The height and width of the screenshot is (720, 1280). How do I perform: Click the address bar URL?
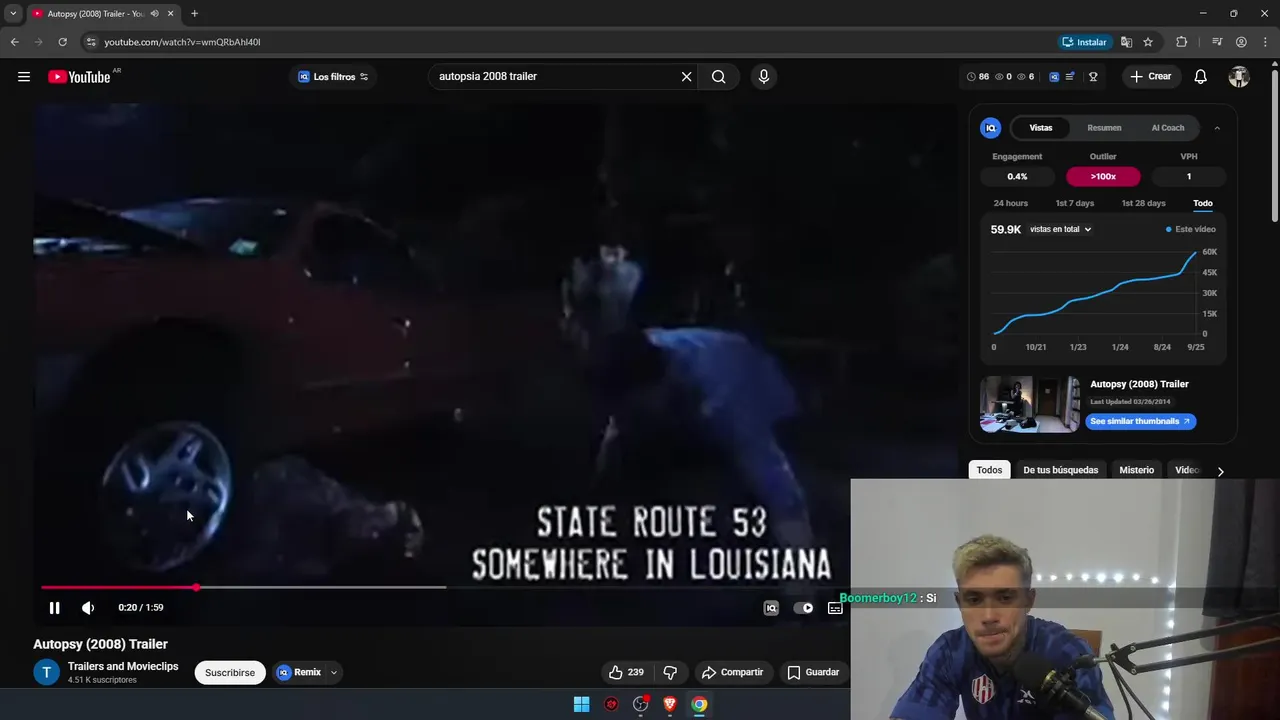point(182,42)
